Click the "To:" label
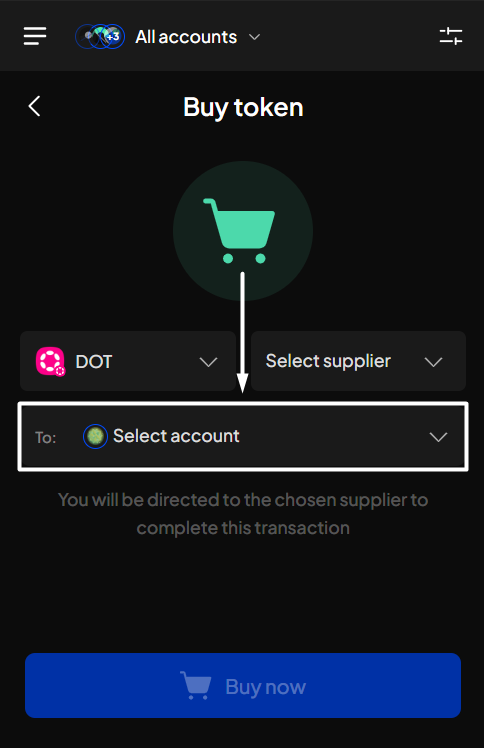 (46, 437)
